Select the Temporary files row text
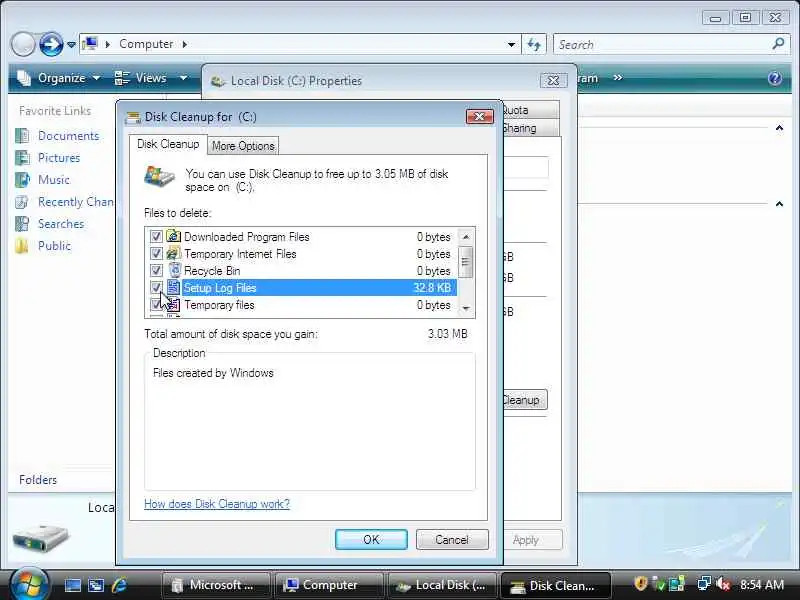 point(219,305)
